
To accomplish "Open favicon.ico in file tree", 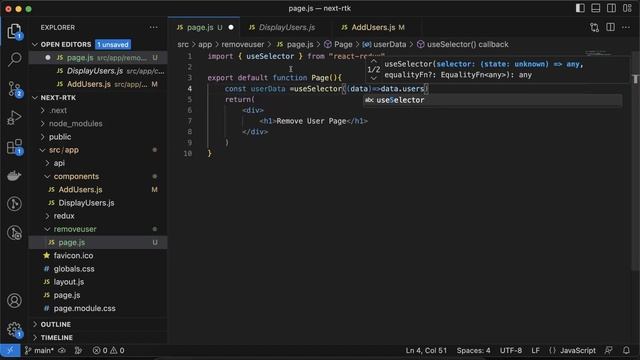I will (x=98, y=256).
